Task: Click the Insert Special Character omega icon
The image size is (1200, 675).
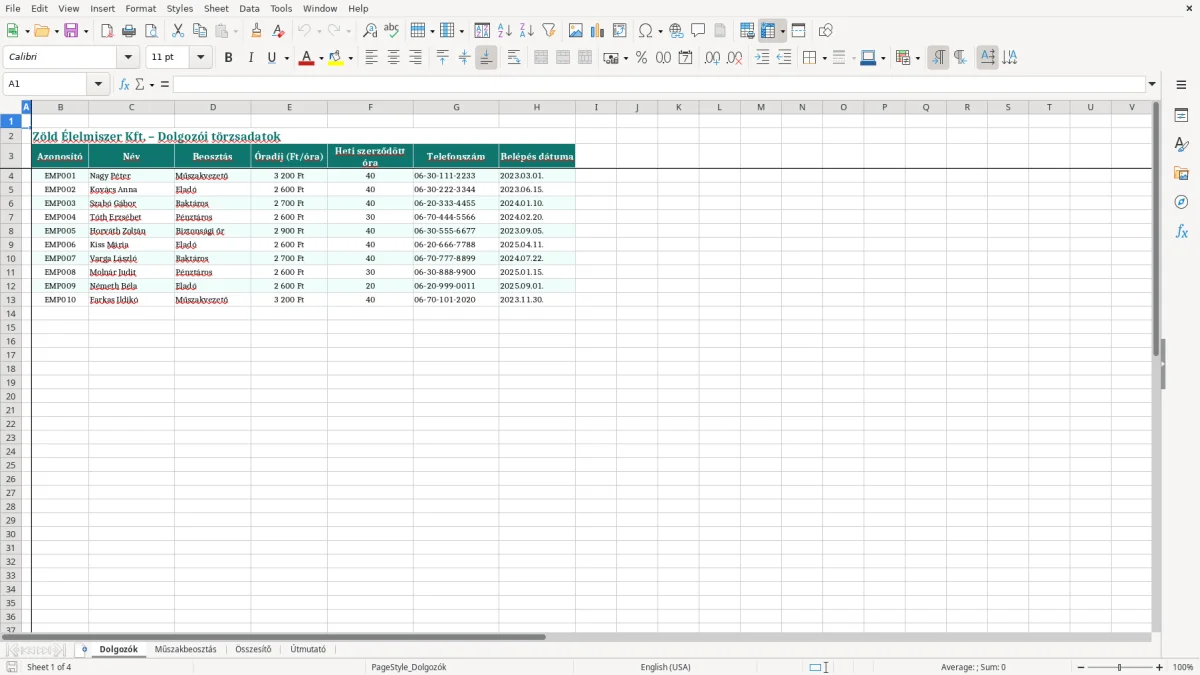Action: coord(646,31)
